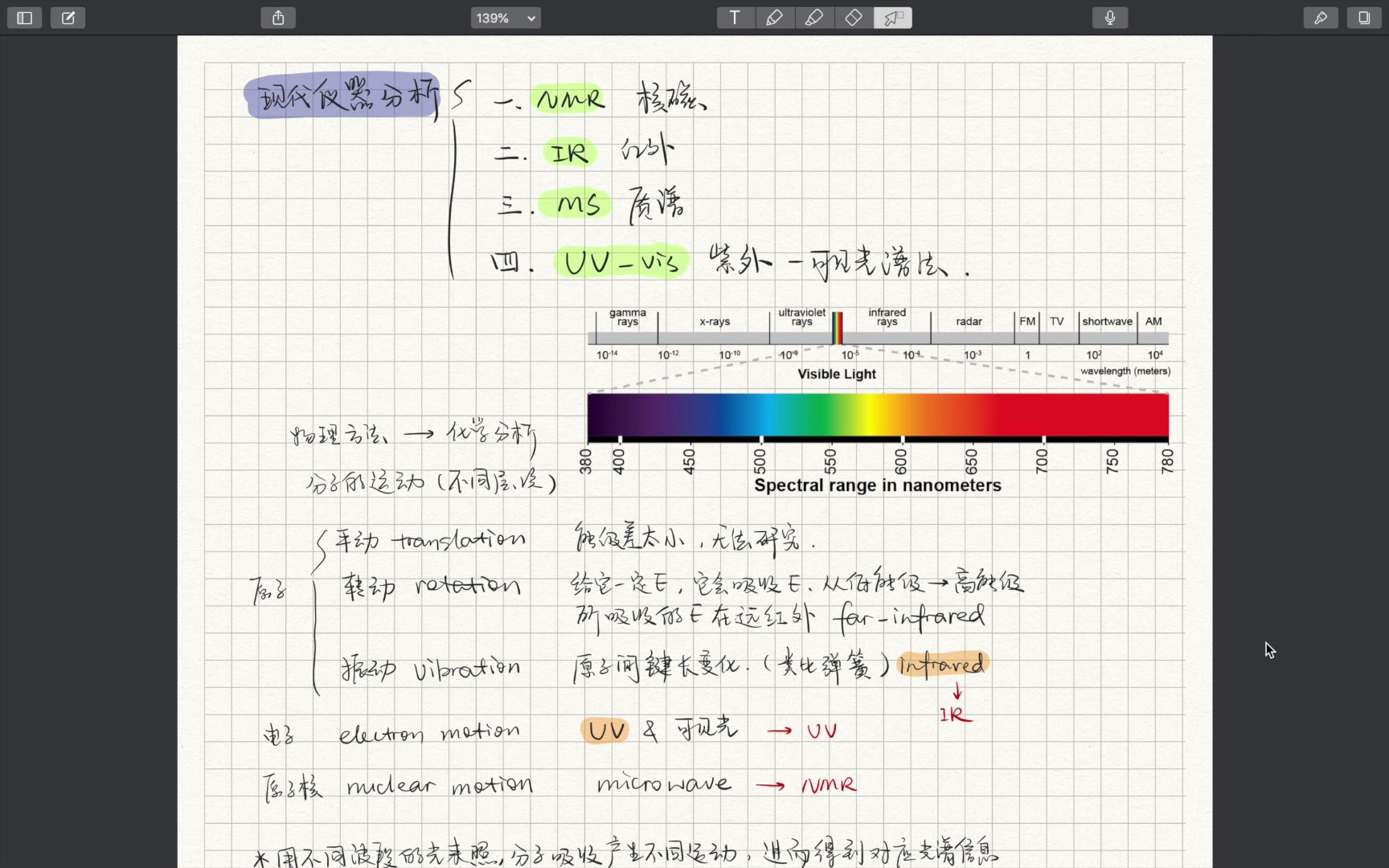The width and height of the screenshot is (1389, 868).
Task: Toggle the note library sidebar
Action: coord(24,18)
